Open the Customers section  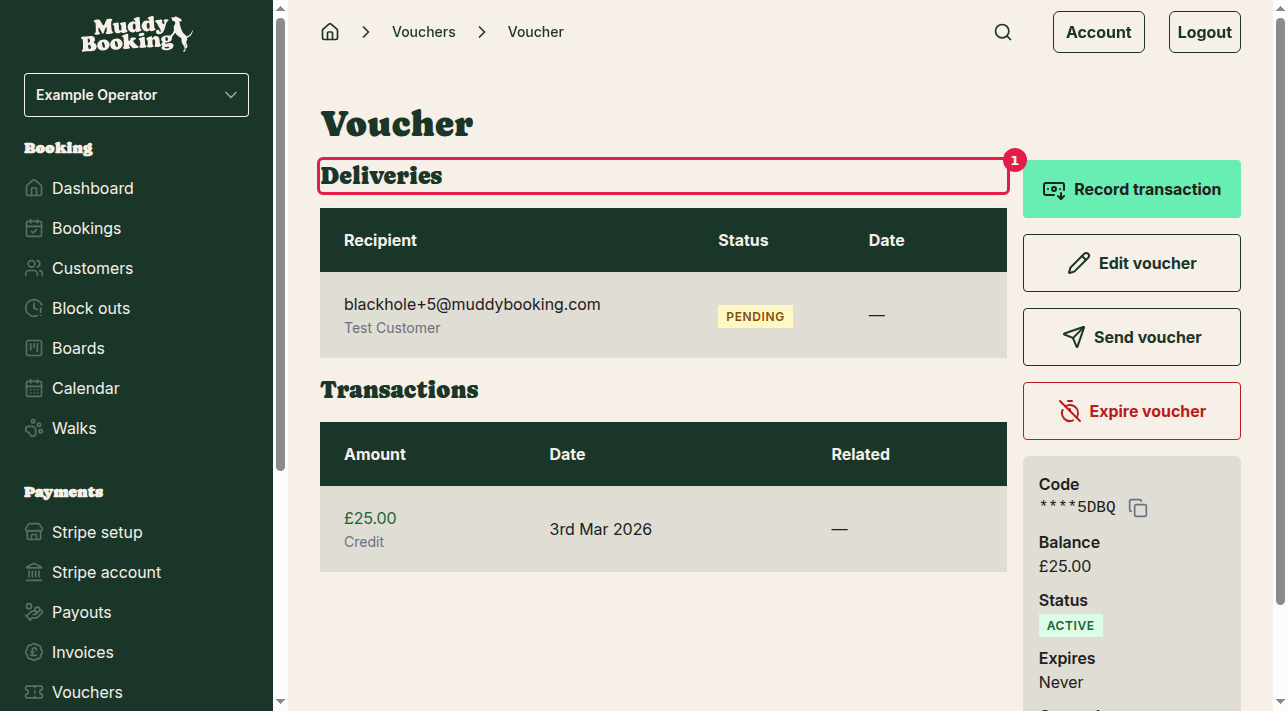coord(92,268)
